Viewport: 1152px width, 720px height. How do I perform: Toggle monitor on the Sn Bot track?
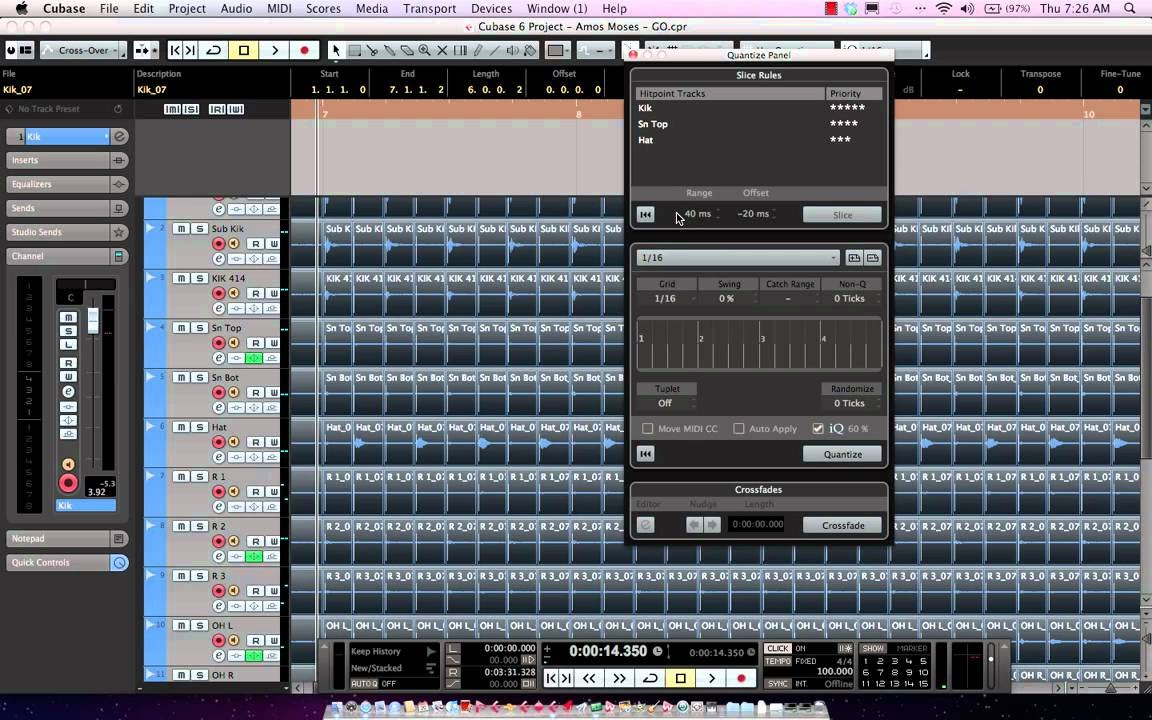pos(234,392)
